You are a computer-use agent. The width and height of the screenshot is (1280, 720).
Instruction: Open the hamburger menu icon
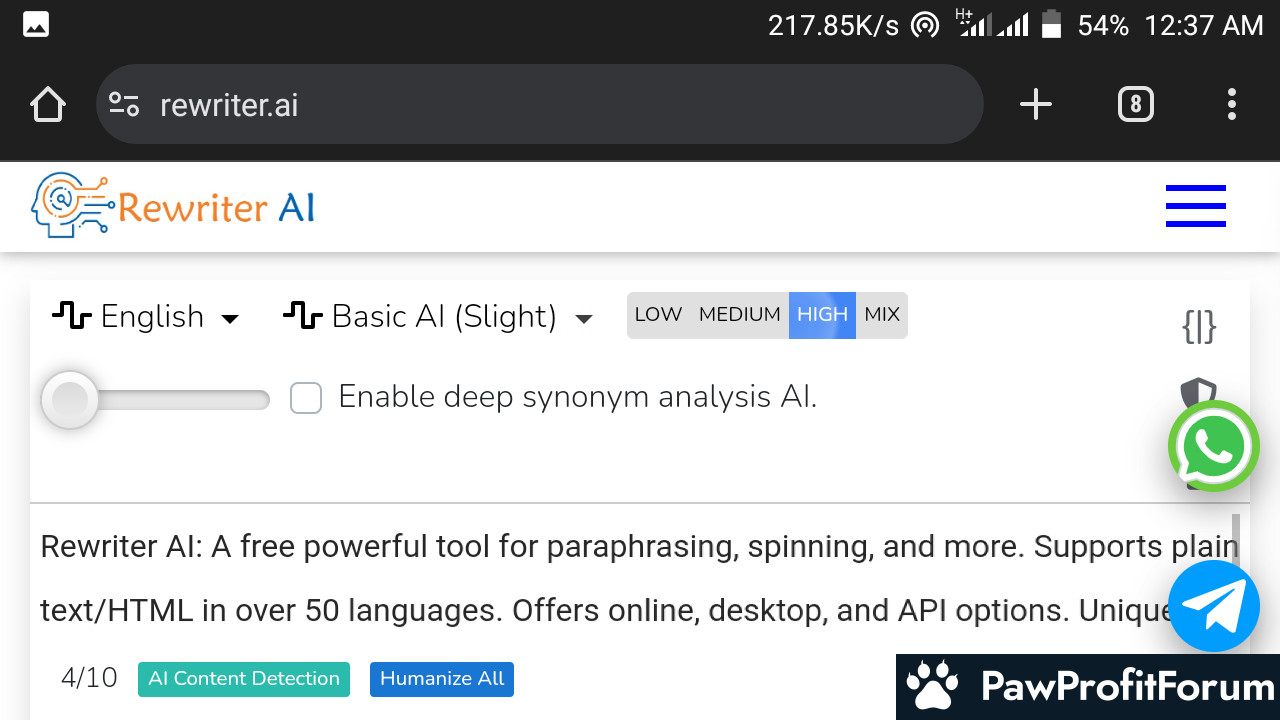tap(1195, 206)
